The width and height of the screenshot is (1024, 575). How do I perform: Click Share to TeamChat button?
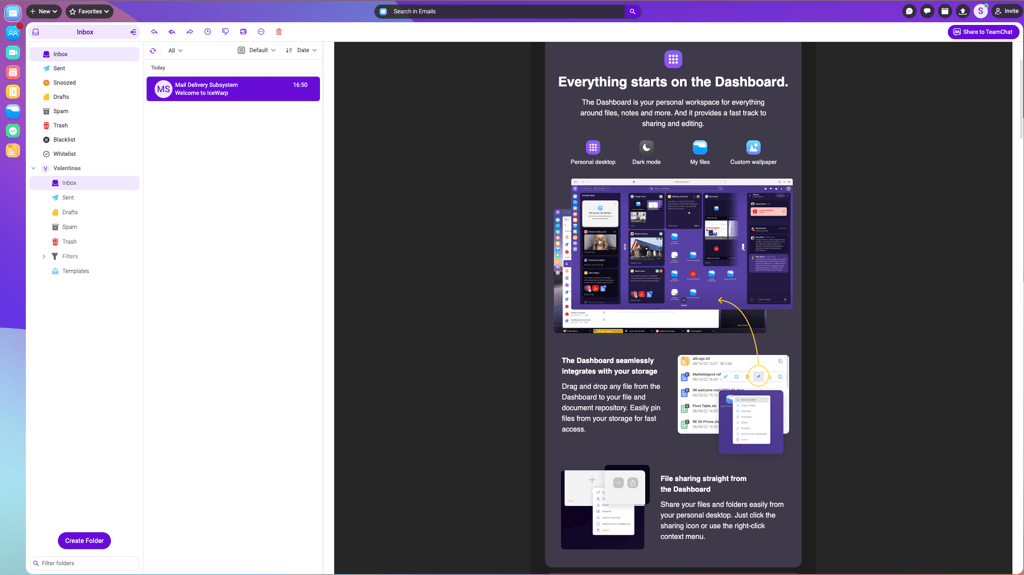tap(983, 31)
